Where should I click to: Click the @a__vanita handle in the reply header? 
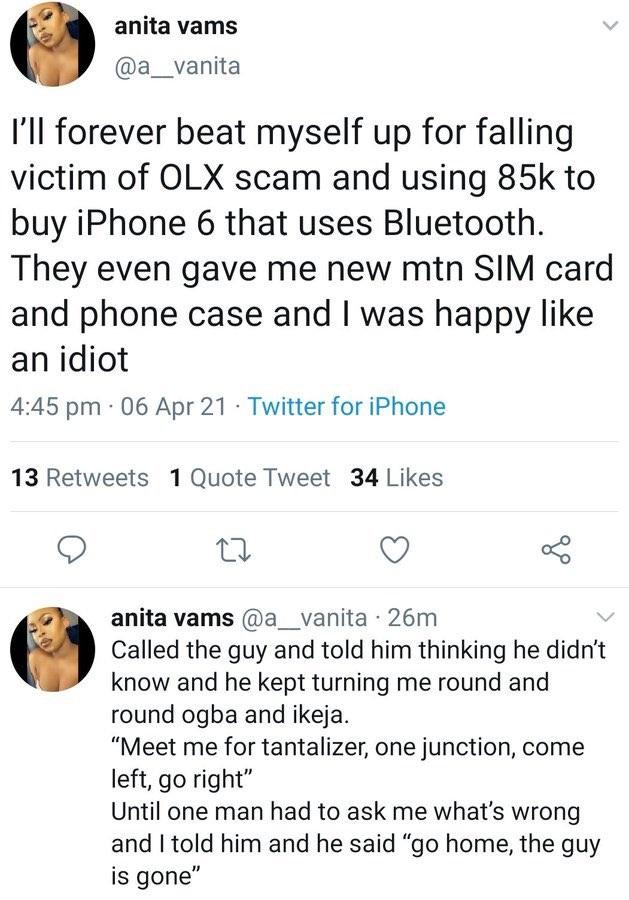coord(306,618)
